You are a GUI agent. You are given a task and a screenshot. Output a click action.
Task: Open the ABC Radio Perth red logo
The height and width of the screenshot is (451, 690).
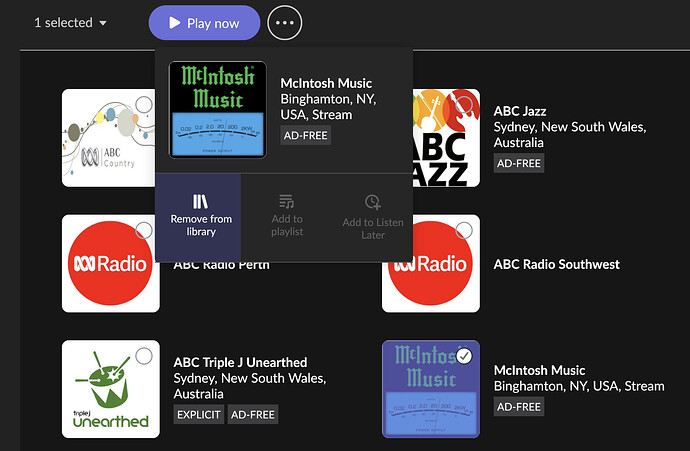[x=111, y=263]
